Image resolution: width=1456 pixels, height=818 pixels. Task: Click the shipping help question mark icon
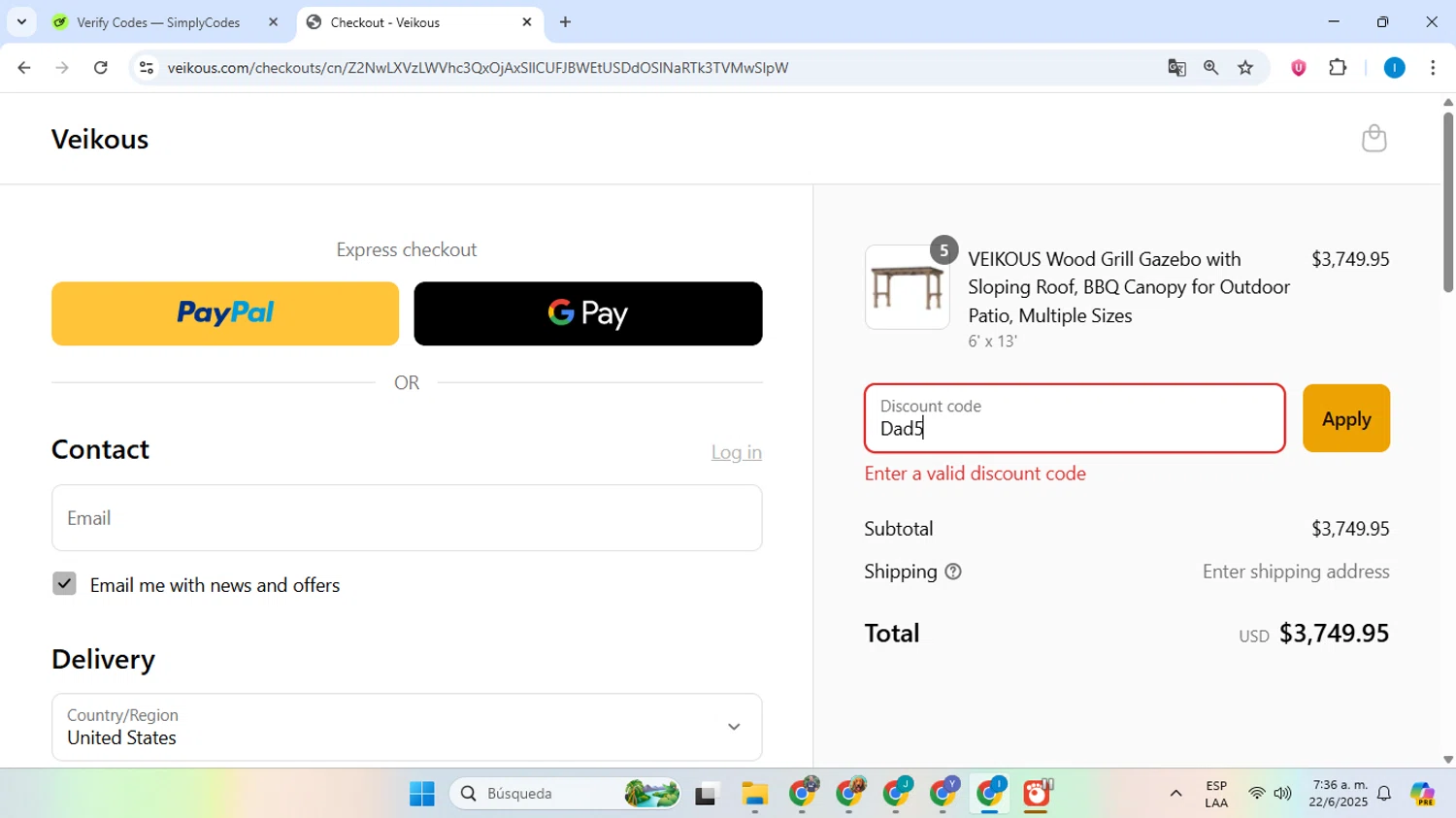point(953,572)
